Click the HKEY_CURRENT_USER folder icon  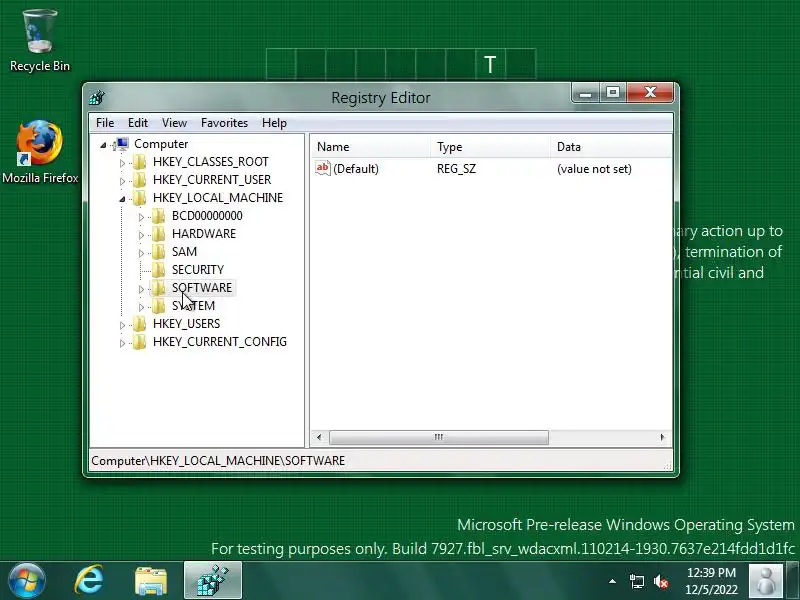click(x=139, y=180)
